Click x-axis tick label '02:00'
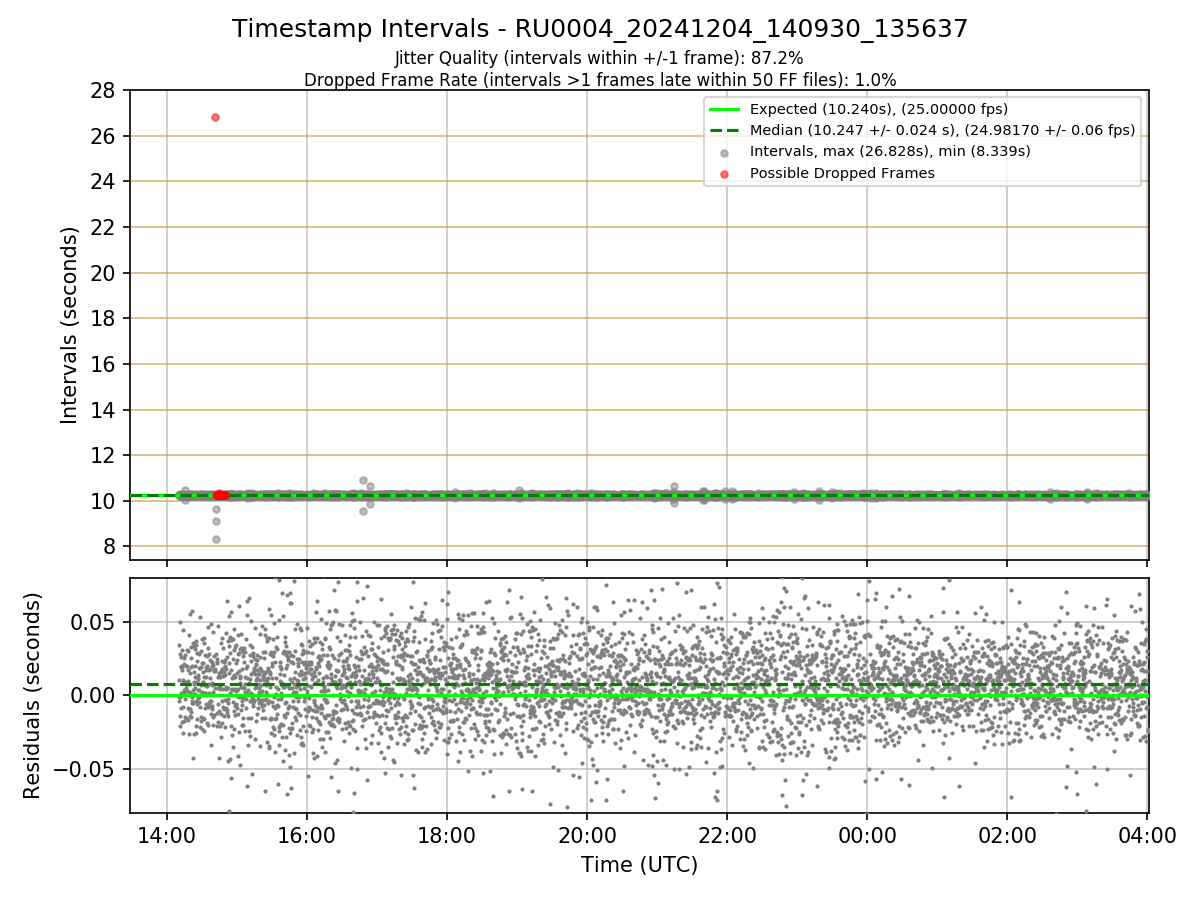The width and height of the screenshot is (1200, 900). (1006, 836)
